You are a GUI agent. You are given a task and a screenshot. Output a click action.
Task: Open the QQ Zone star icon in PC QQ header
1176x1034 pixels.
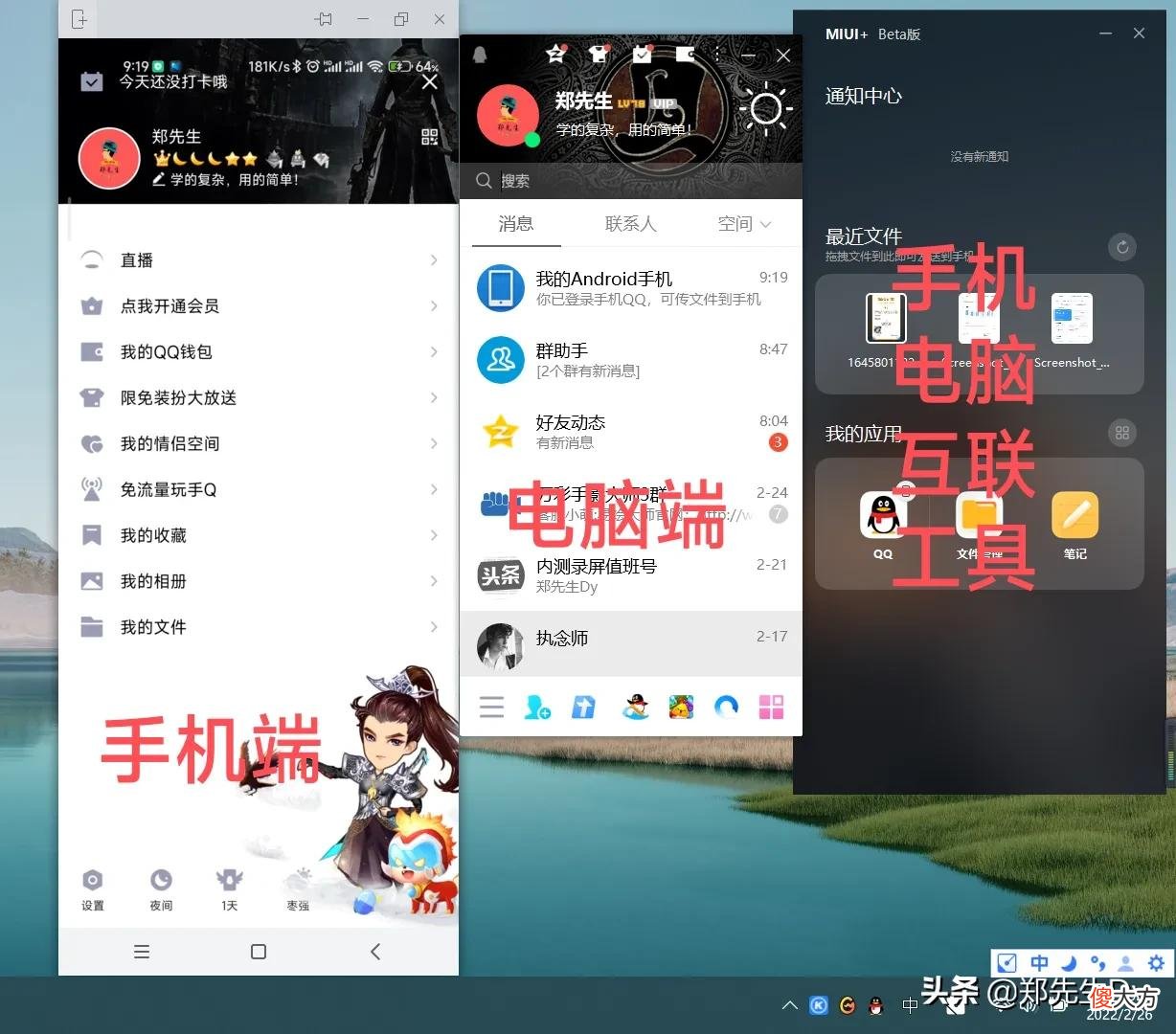click(x=555, y=55)
